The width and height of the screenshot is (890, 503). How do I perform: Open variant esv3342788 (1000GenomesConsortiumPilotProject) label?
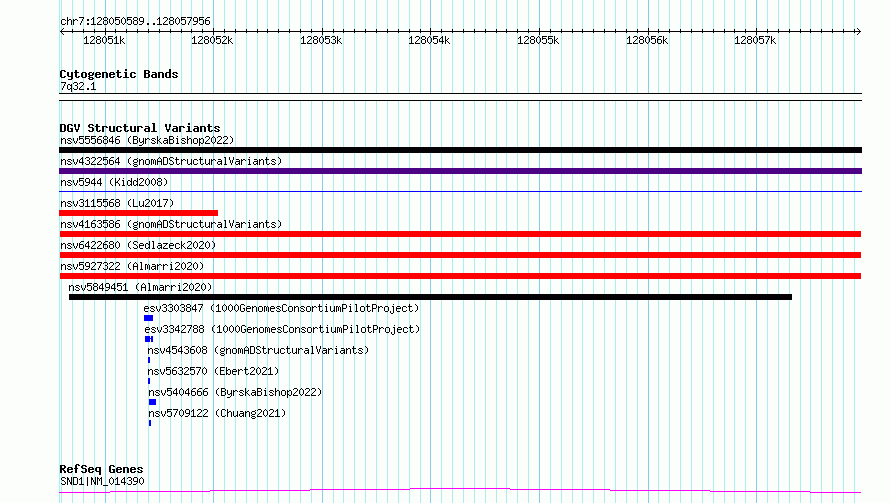point(282,329)
